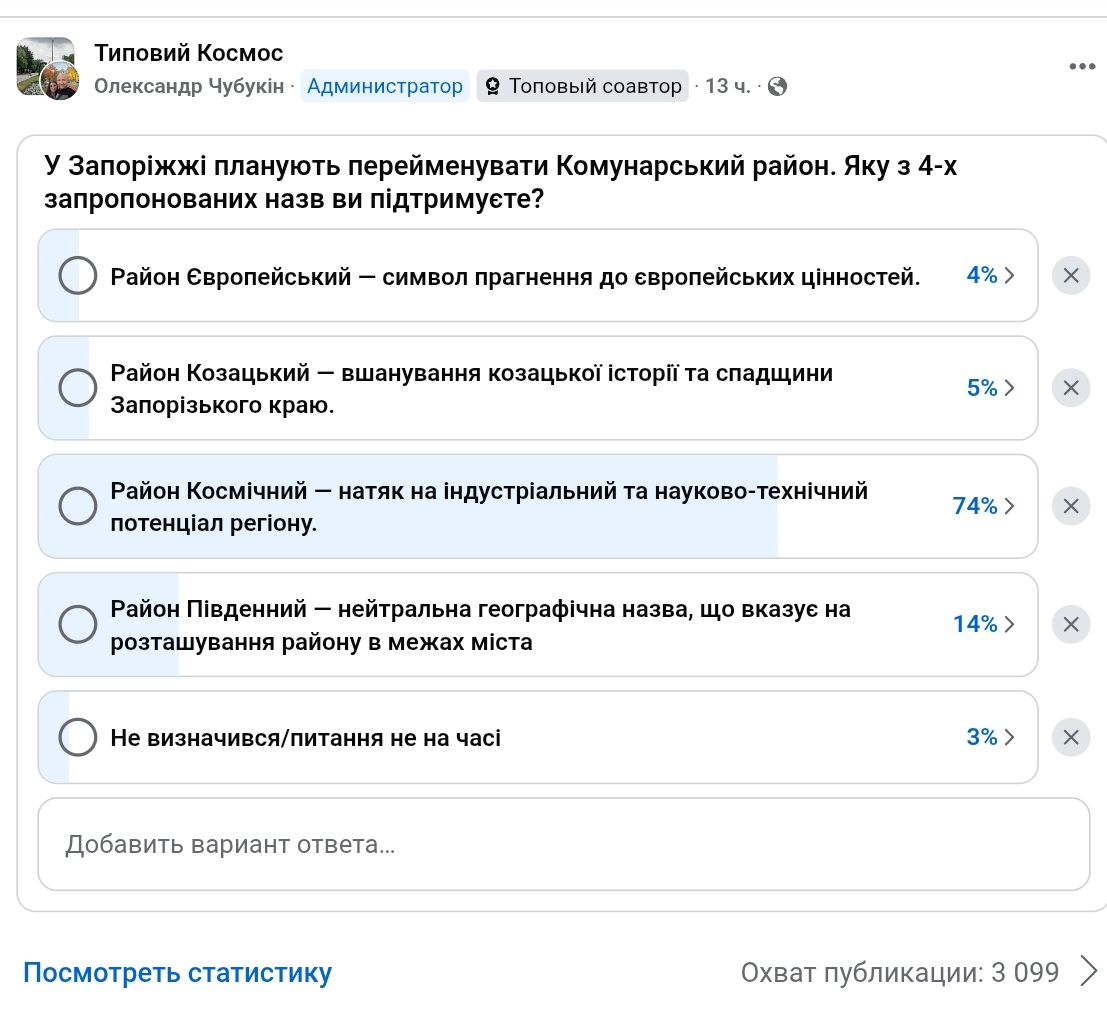This screenshot has width=1107, height=1013.
Task: Click the globe public visibility icon
Action: (776, 87)
